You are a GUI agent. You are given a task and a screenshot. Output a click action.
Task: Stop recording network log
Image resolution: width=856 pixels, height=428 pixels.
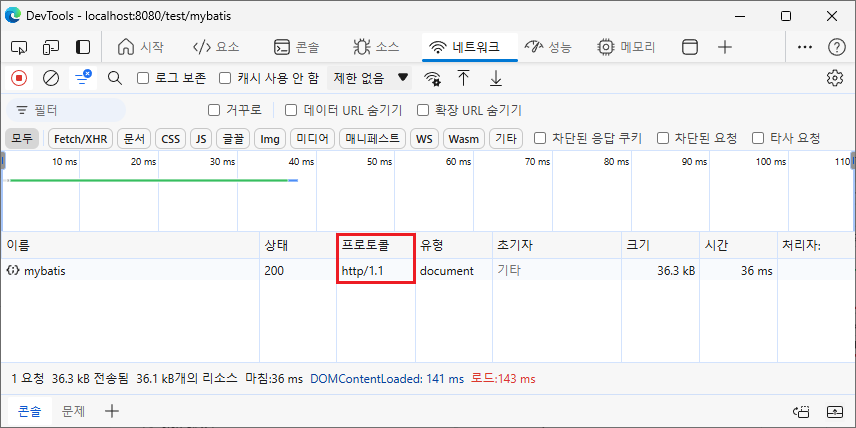pyautogui.click(x=19, y=78)
